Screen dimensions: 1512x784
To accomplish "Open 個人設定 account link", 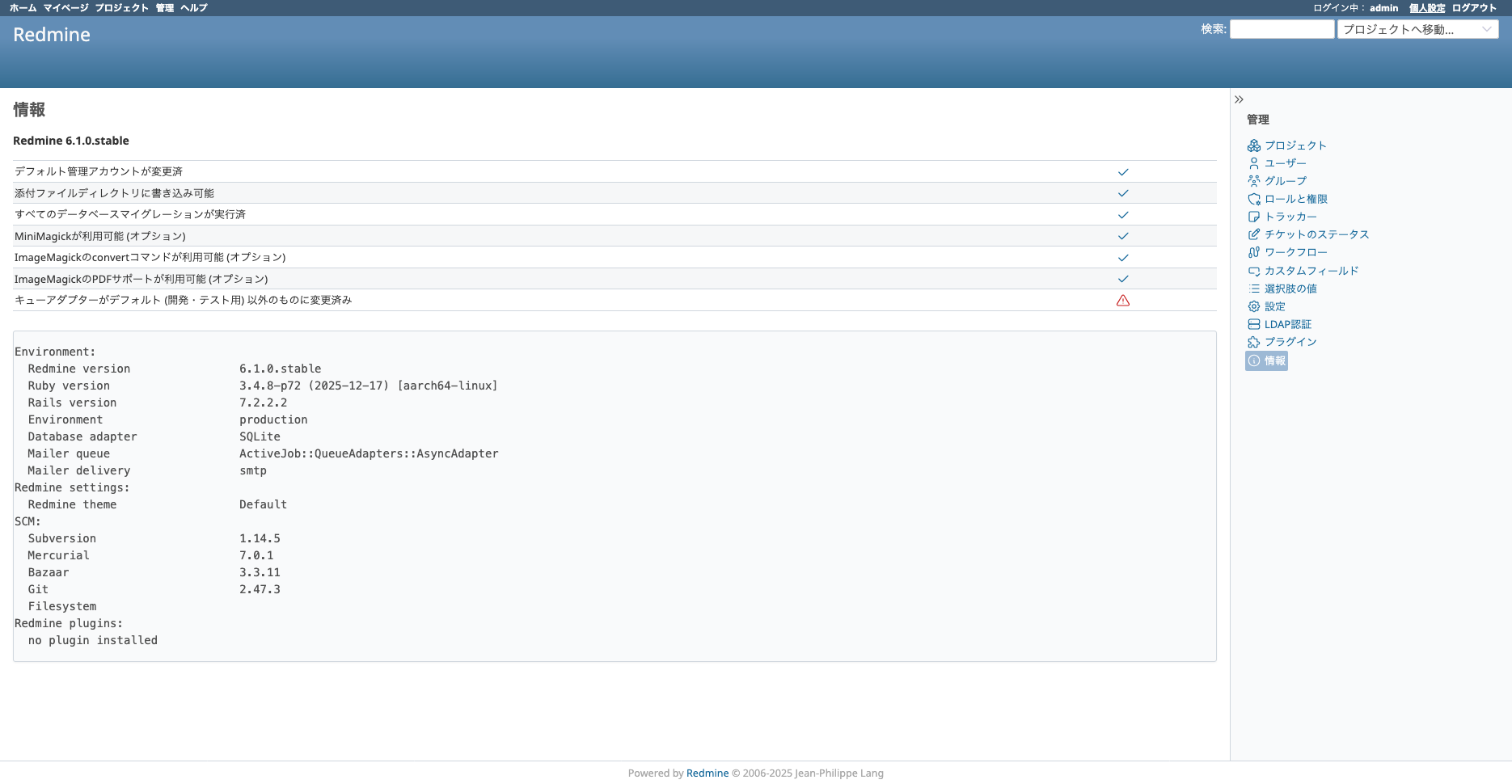I will (1427, 8).
